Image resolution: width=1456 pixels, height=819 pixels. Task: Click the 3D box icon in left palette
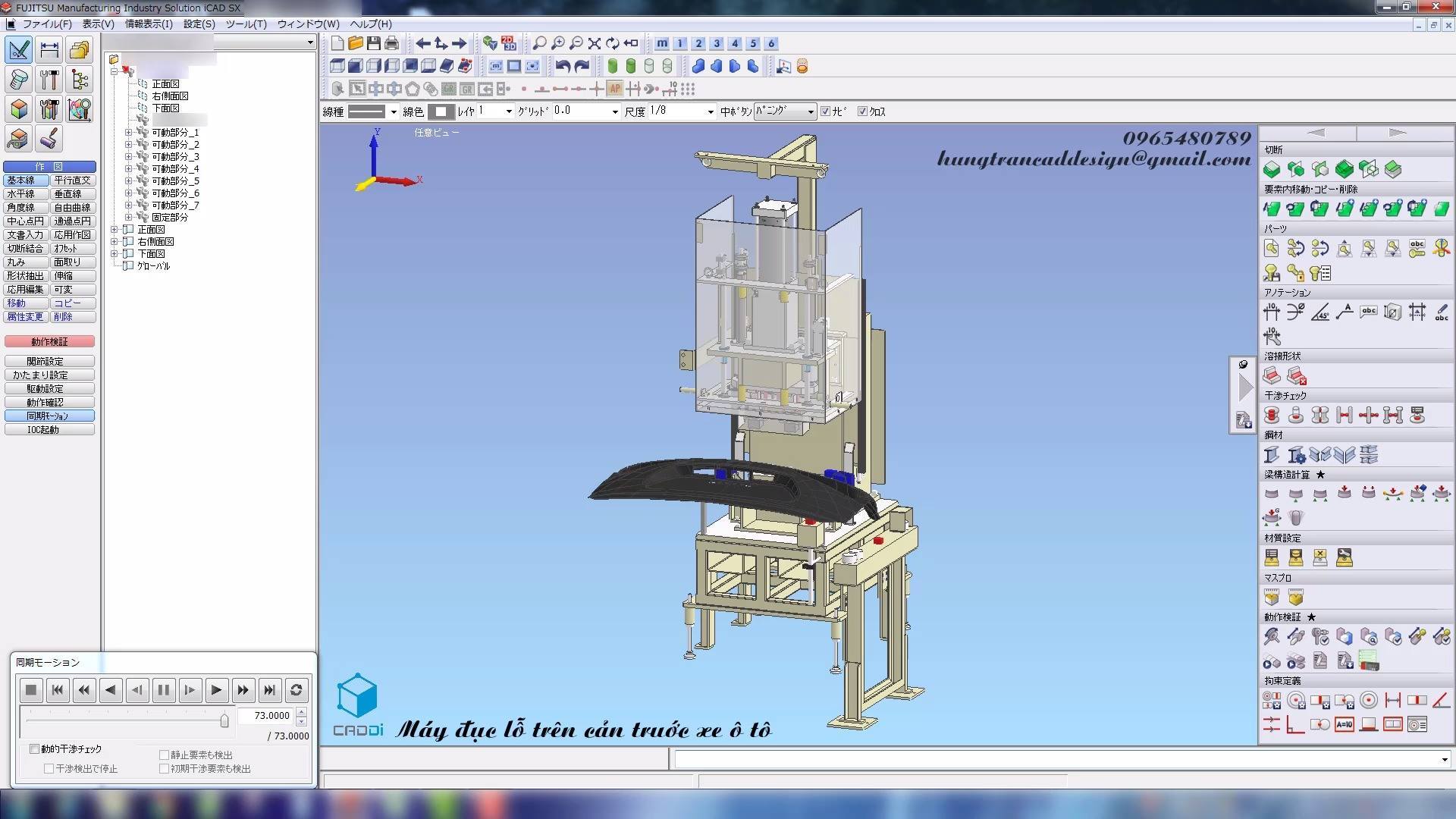(x=19, y=109)
